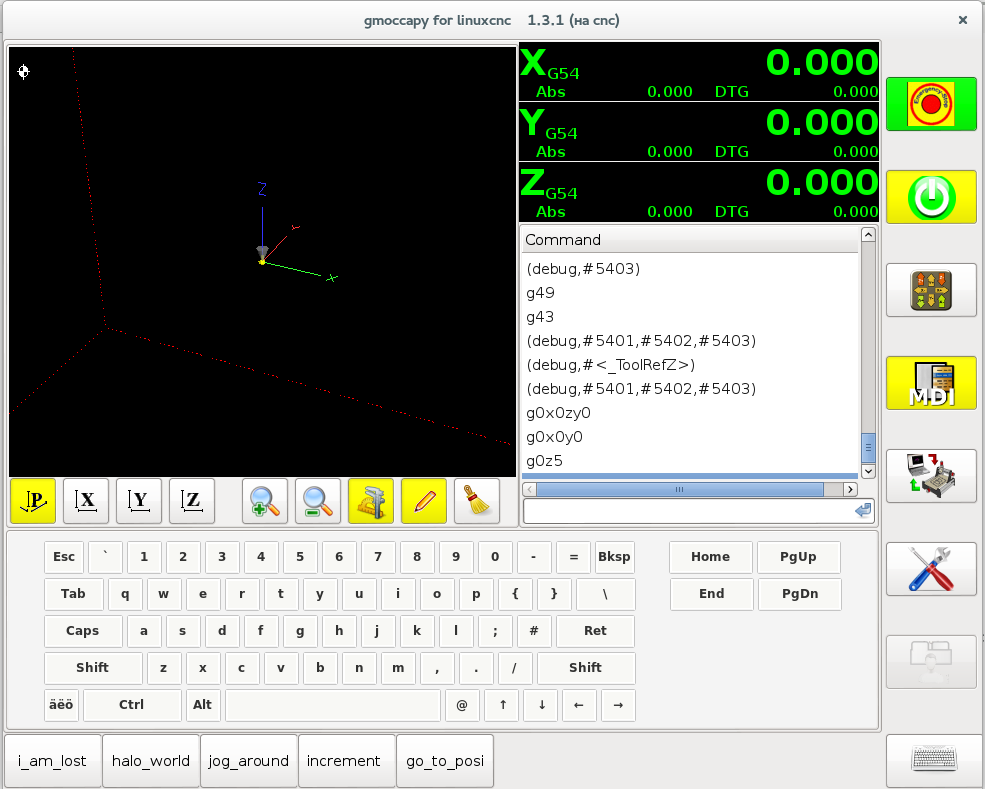Zoom out the 3D preview
Image resolution: width=985 pixels, height=789 pixels.
click(x=318, y=501)
